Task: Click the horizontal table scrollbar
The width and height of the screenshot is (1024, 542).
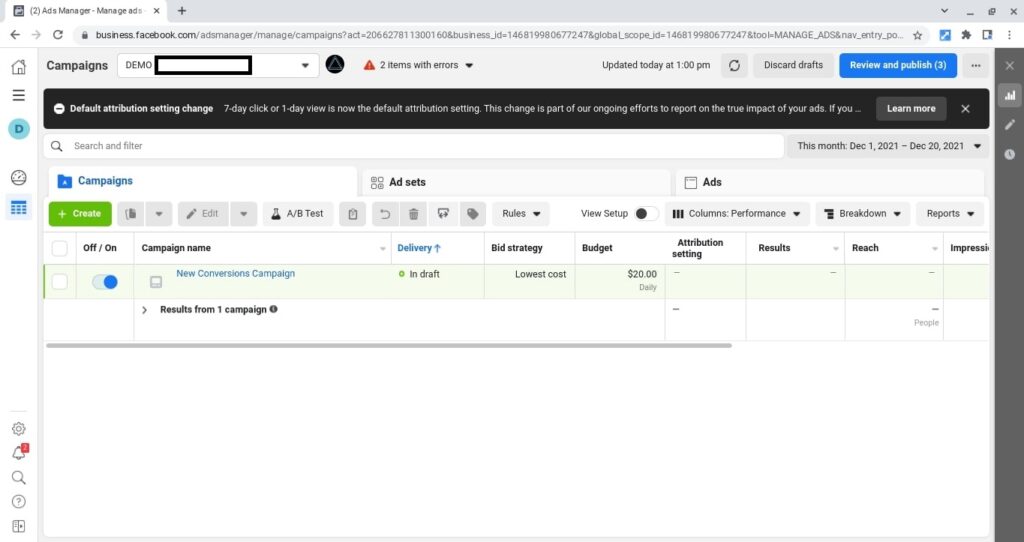Action: pyautogui.click(x=389, y=345)
